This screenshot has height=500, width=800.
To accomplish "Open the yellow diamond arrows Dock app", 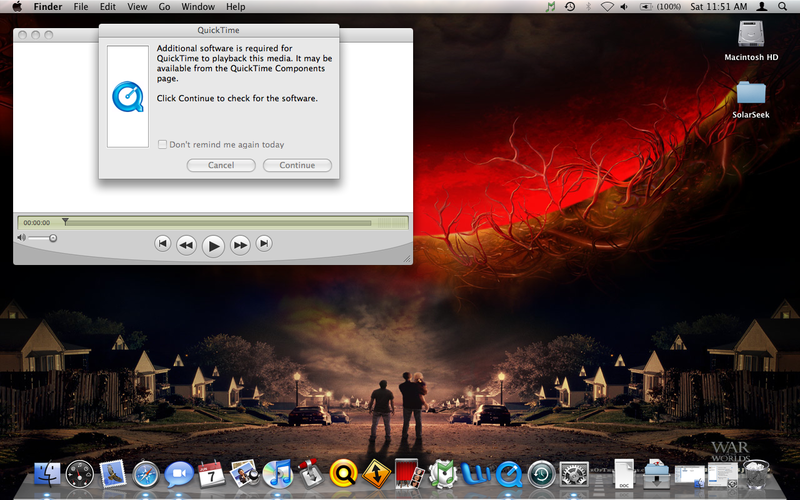I will [x=377, y=473].
